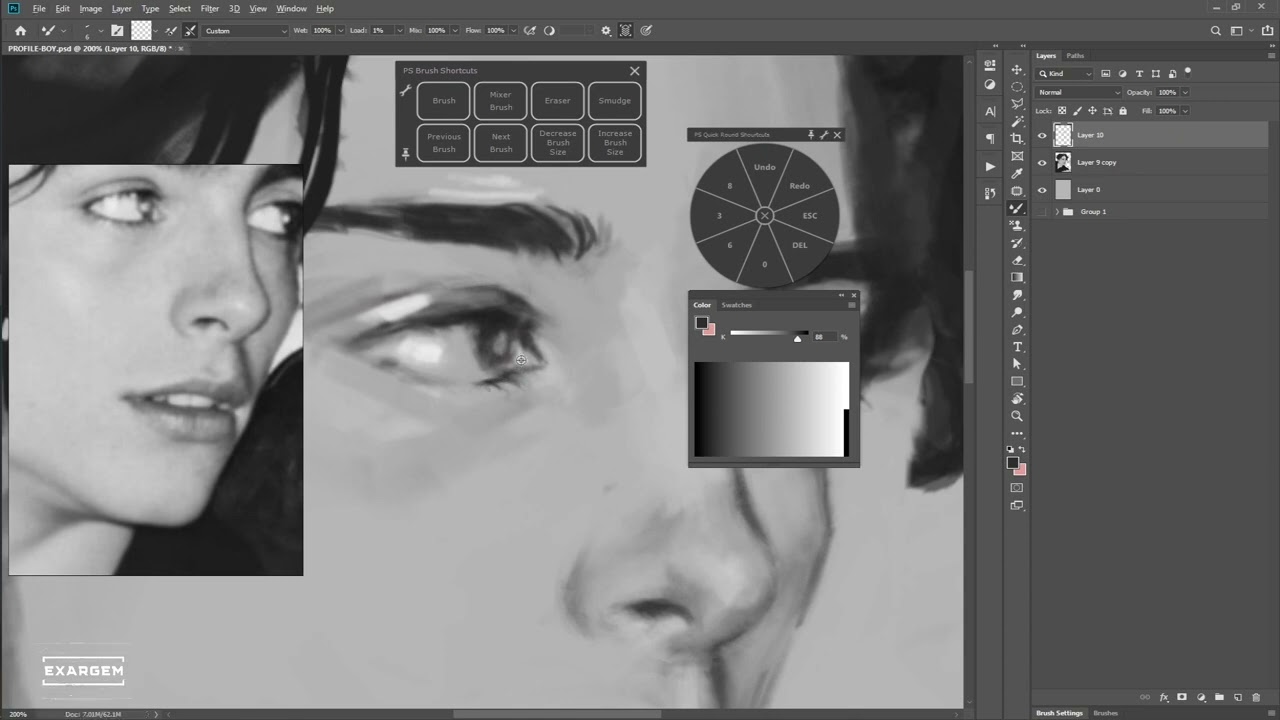Select the Magic Wand tool
The width and height of the screenshot is (1280, 720).
(1017, 121)
